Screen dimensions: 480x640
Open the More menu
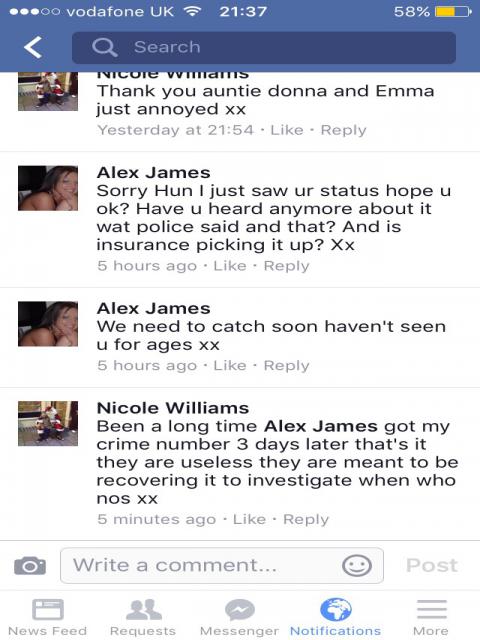coord(431,618)
